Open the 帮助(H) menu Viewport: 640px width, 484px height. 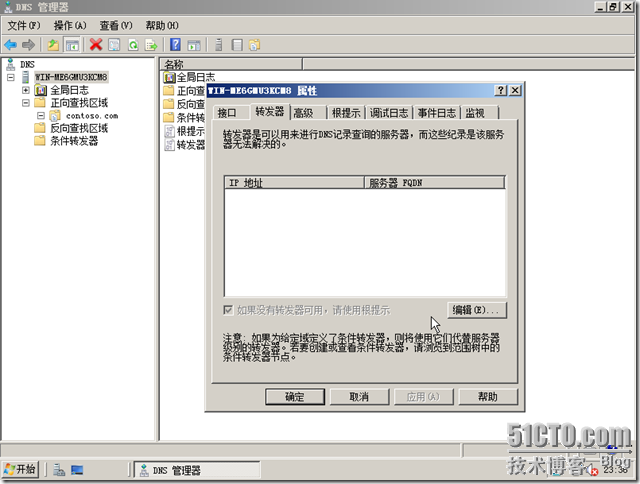click(162, 25)
